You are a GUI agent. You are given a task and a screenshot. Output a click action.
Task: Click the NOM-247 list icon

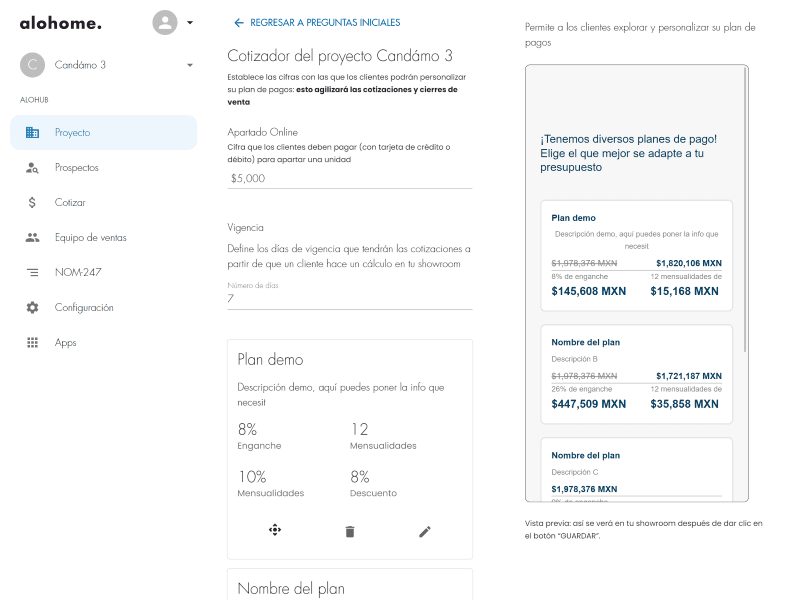32,272
